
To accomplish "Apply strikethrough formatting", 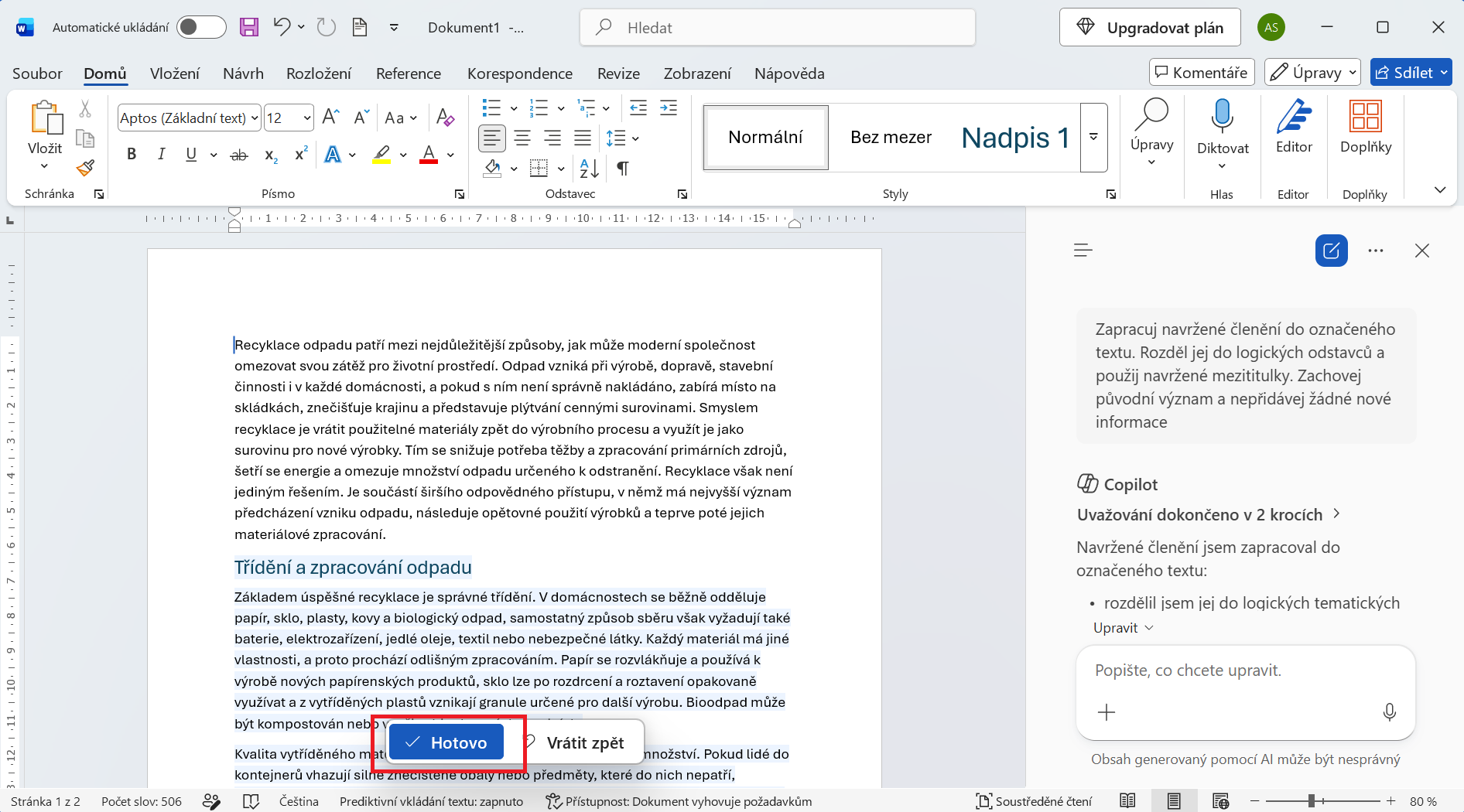I will 239,155.
